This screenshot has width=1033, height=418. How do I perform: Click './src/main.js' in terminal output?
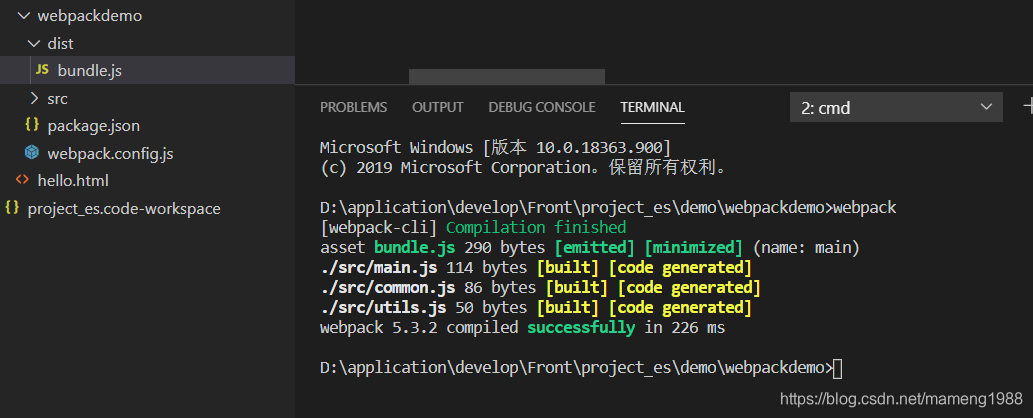click(x=381, y=268)
